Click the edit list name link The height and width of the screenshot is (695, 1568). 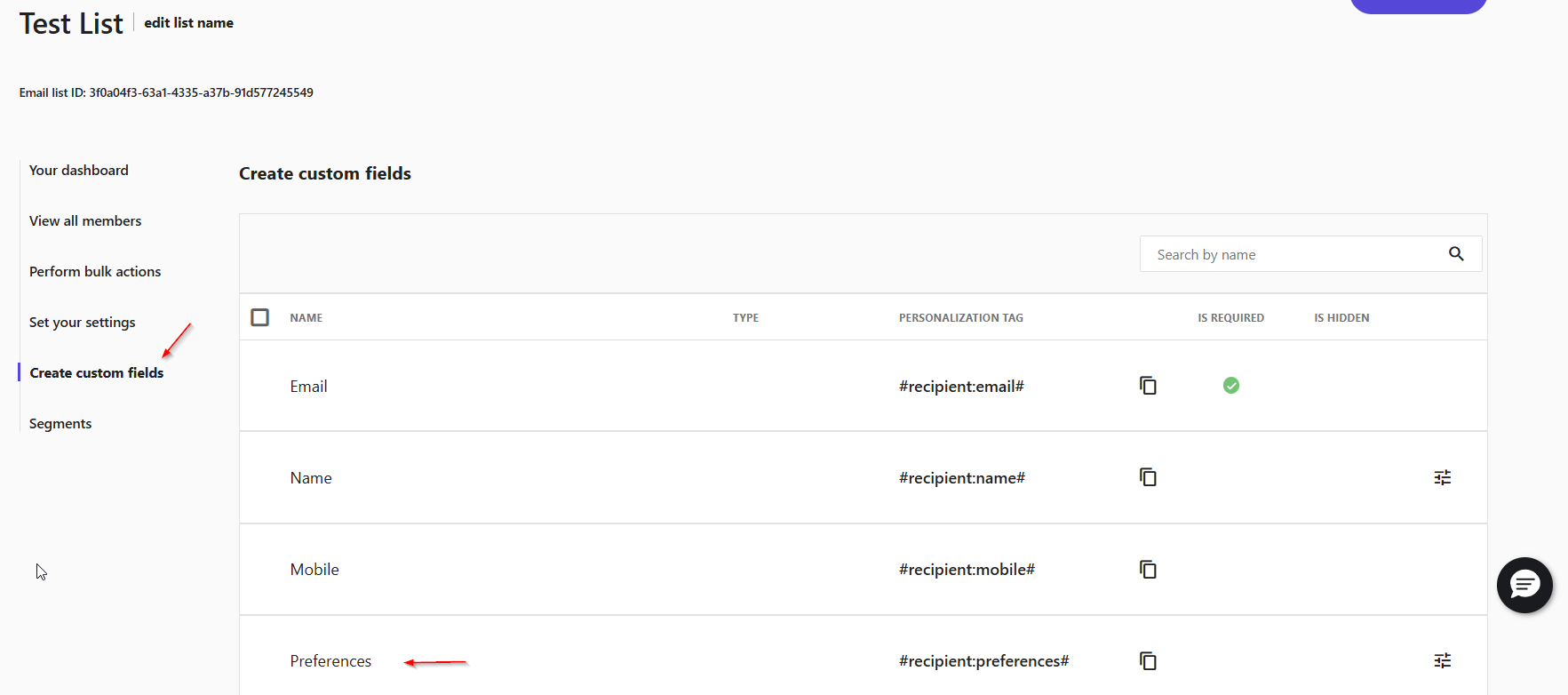pyautogui.click(x=188, y=23)
